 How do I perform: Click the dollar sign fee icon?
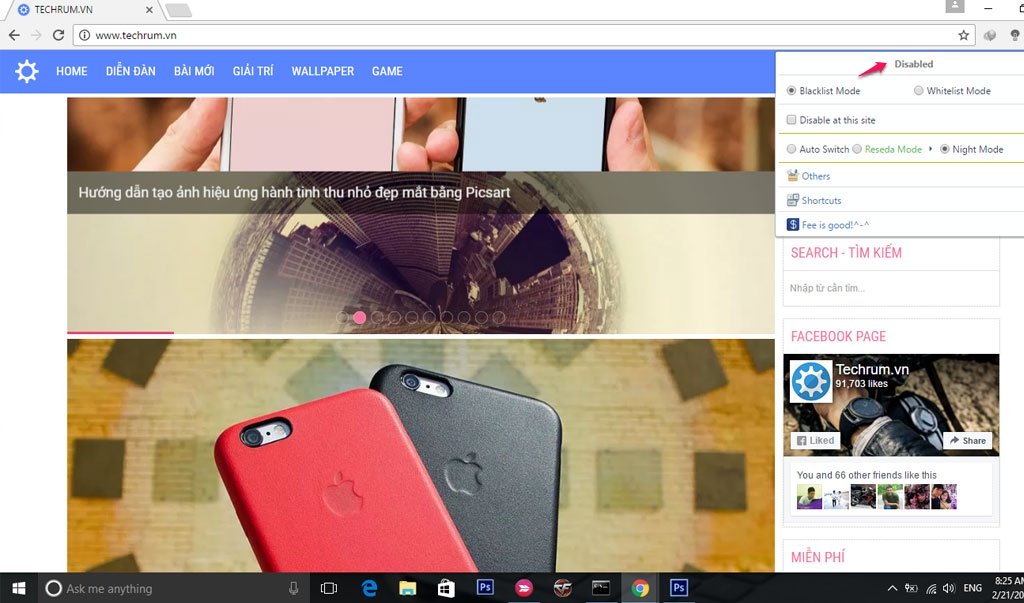[x=792, y=225]
